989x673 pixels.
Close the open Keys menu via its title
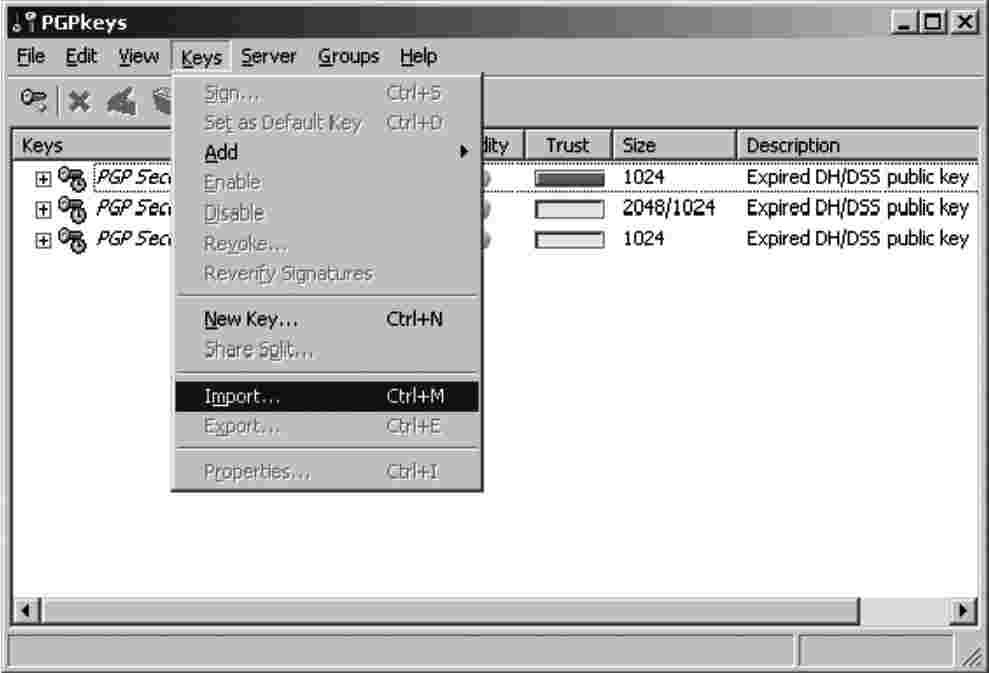(x=201, y=57)
